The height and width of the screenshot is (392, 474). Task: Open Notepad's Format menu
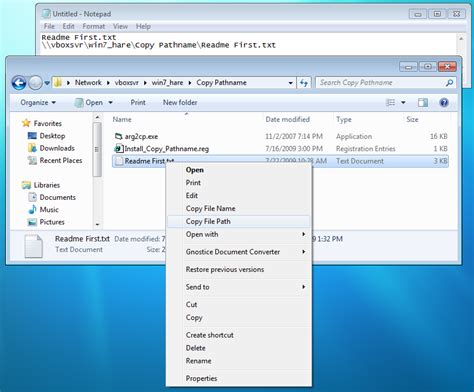click(94, 26)
